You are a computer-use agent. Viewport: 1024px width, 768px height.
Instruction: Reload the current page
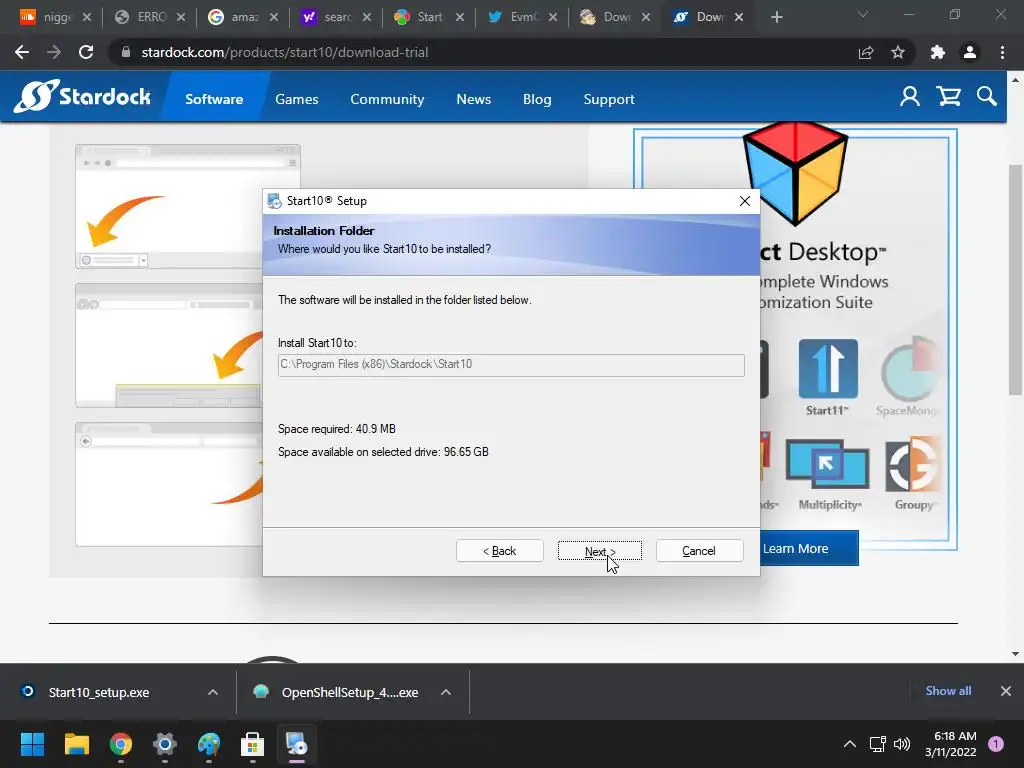coord(86,52)
